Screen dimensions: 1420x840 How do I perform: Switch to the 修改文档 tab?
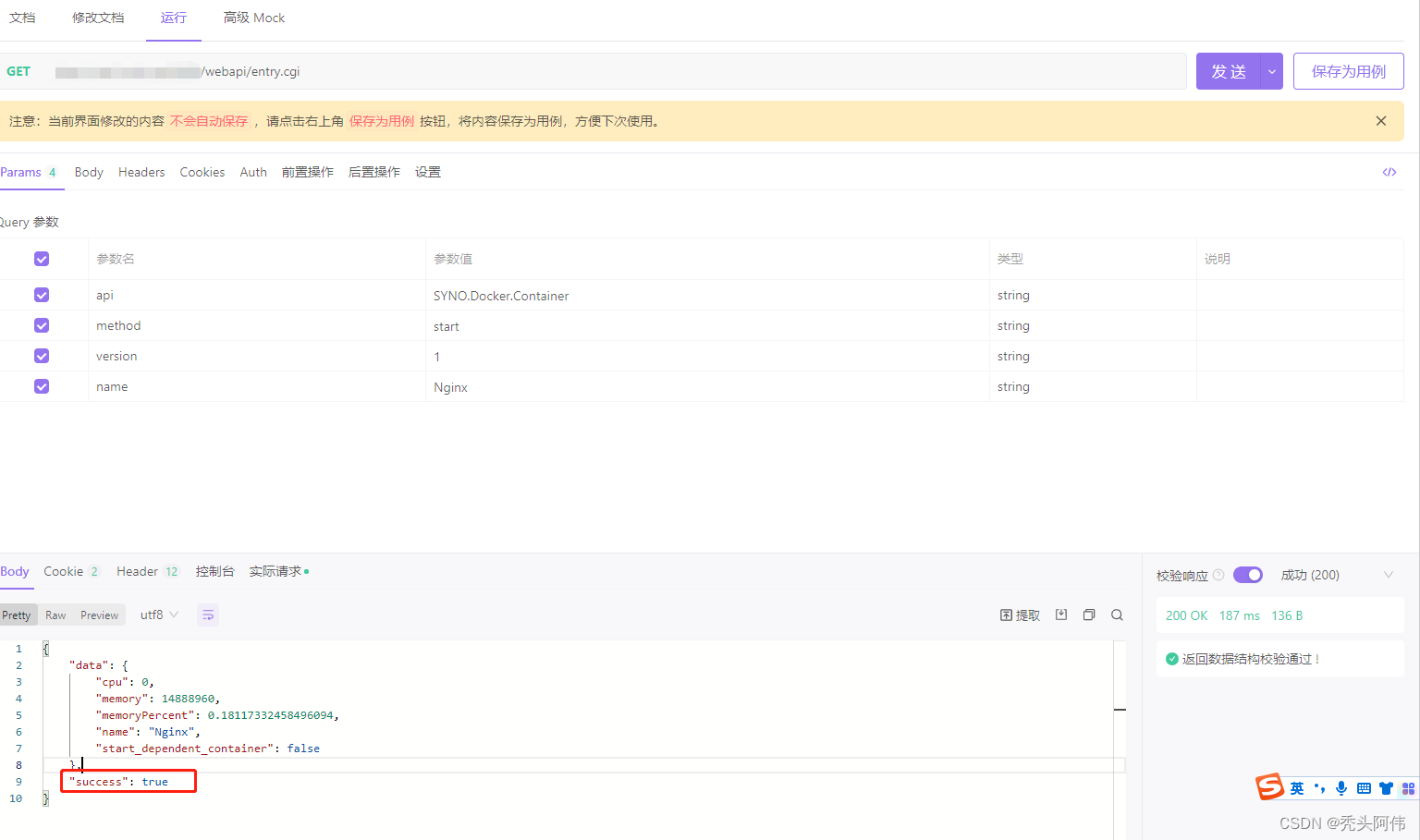pos(98,18)
